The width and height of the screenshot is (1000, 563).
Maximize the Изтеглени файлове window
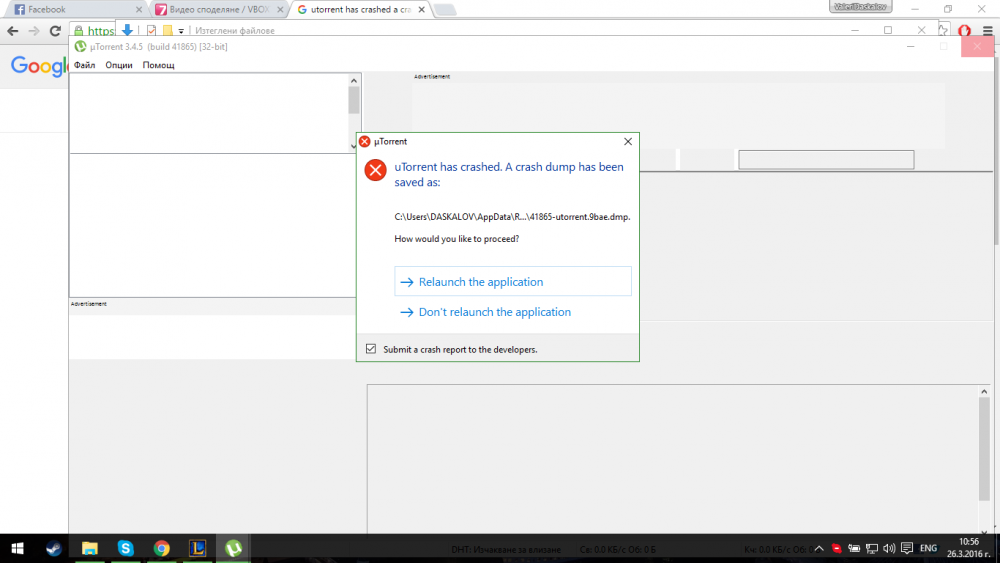[x=888, y=31]
